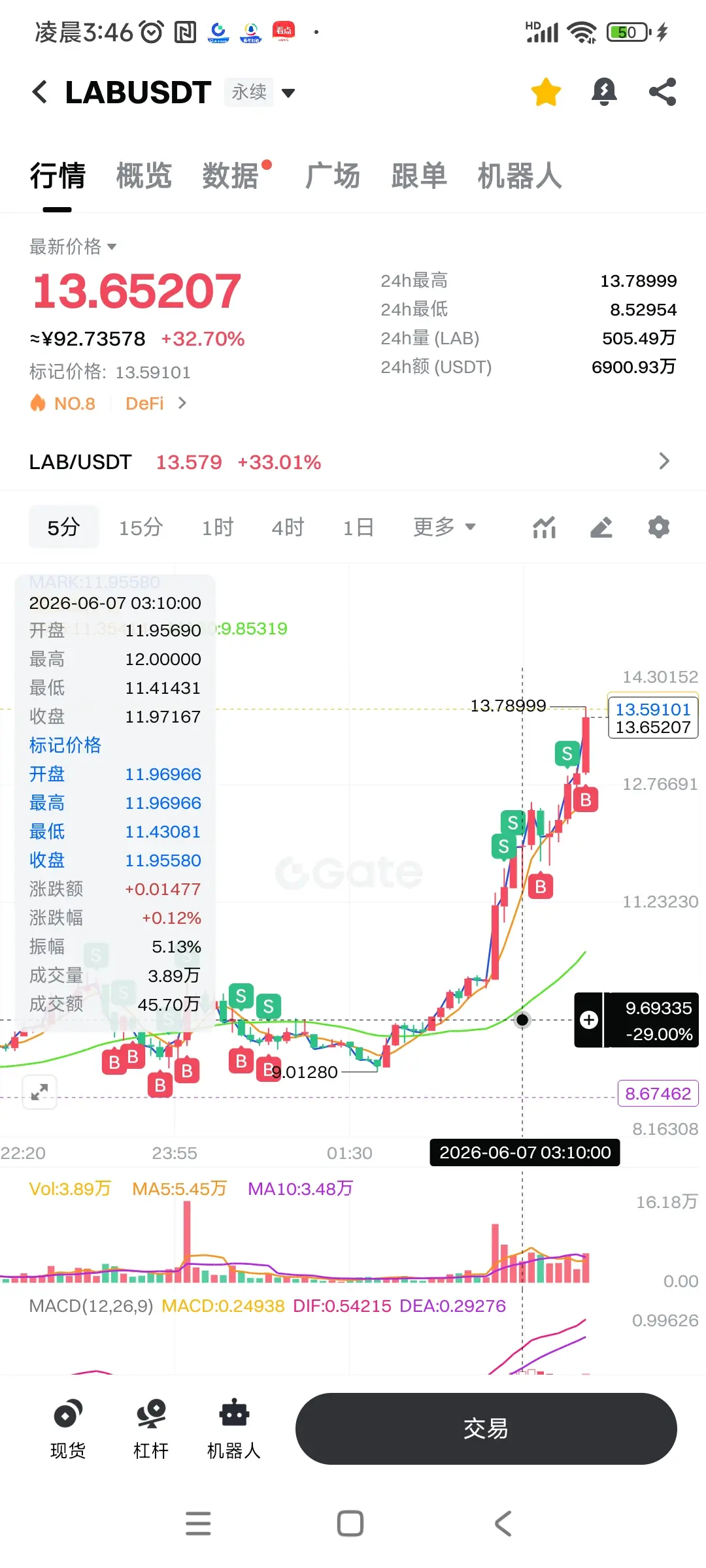Tap the S sell marker near 13.78999
The width and height of the screenshot is (706, 1568).
pos(567,753)
